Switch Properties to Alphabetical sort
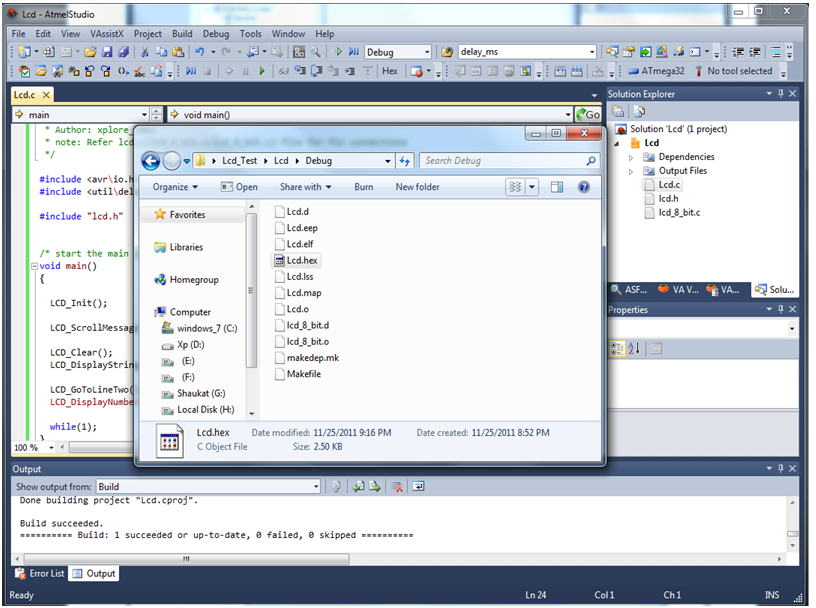The image size is (816, 608). tap(634, 349)
